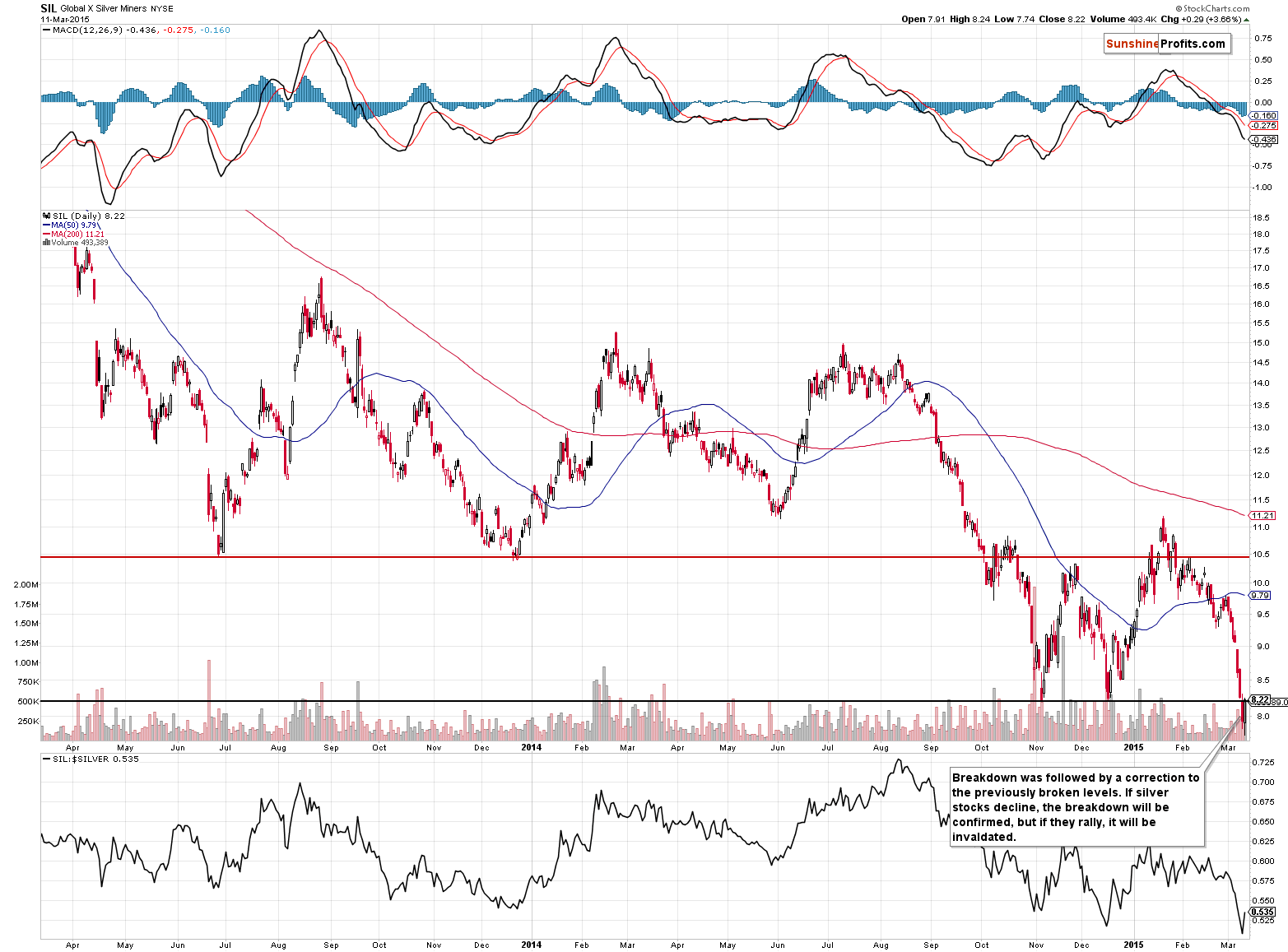
Task: Click the 15.0 price axis label
Action: coord(1261,343)
